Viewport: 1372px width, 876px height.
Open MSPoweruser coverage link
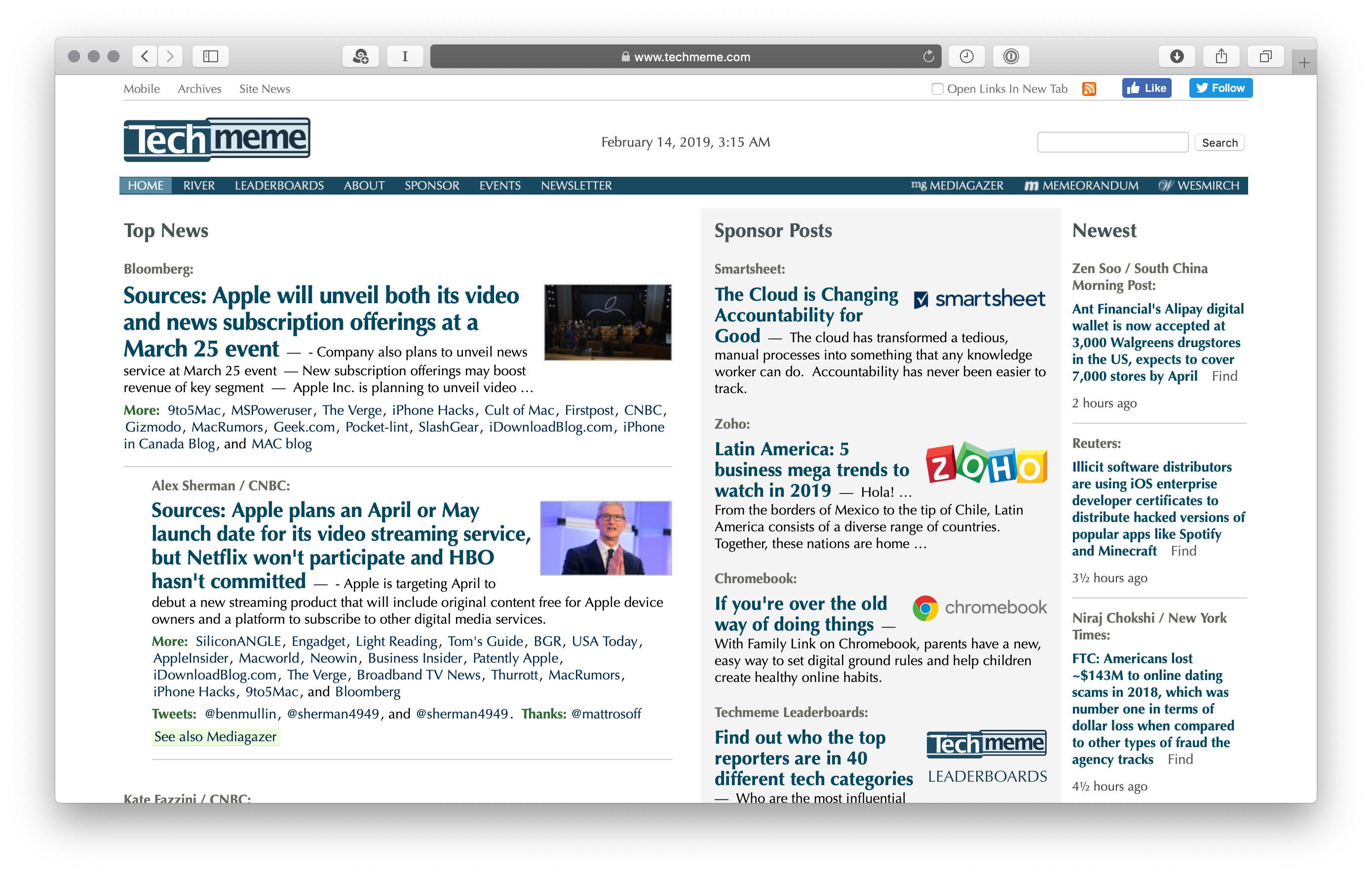pos(271,409)
